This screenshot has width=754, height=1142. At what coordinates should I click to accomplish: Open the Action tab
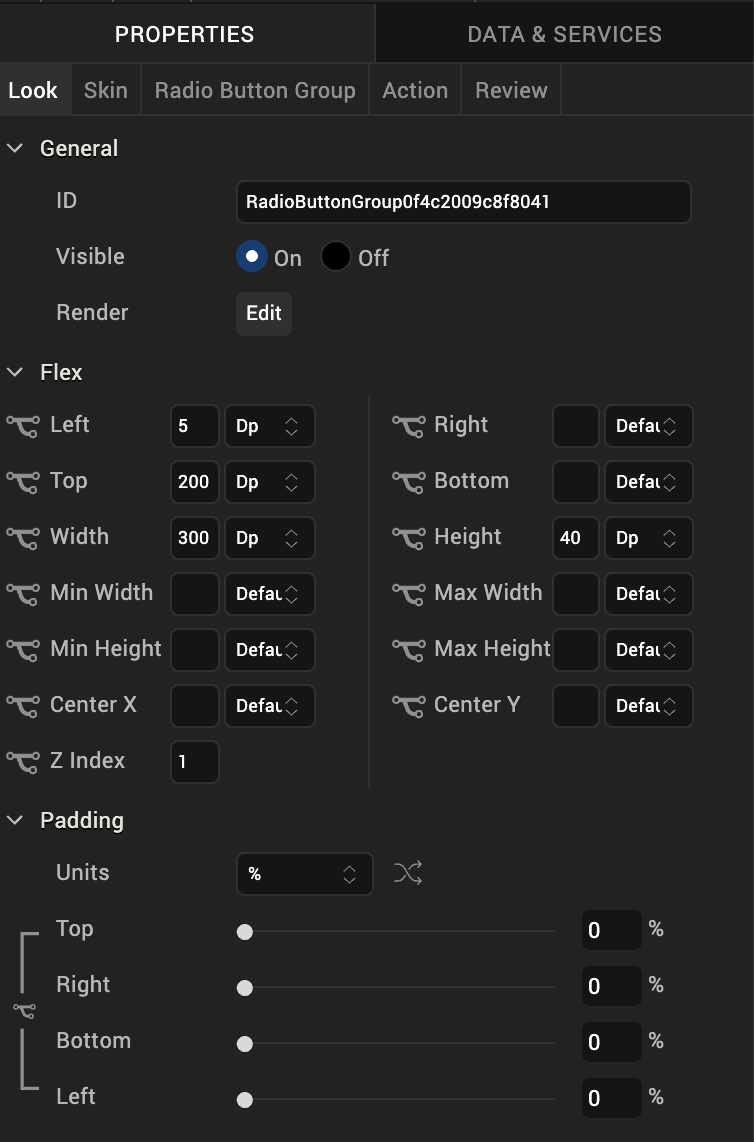point(415,90)
